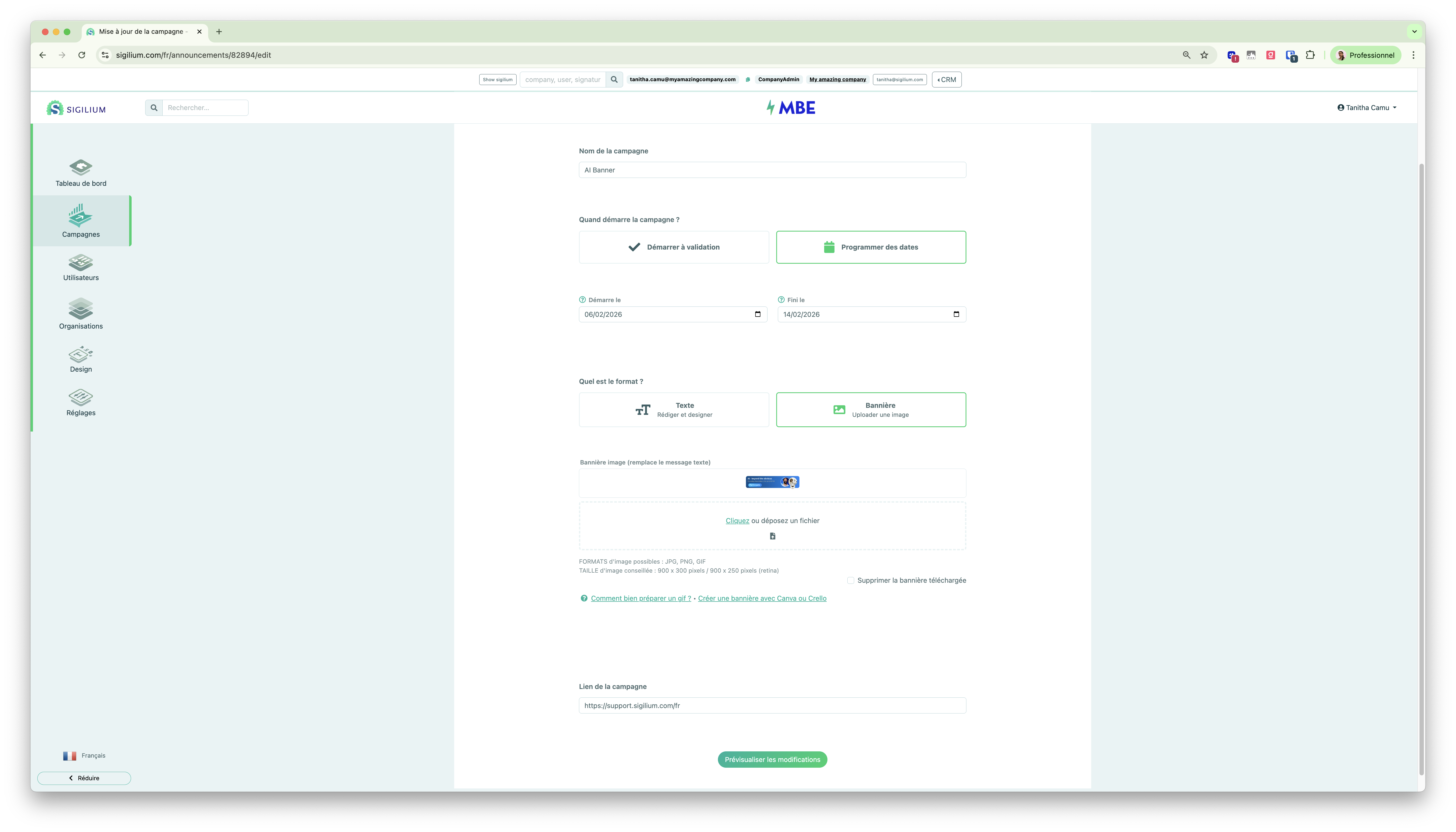Screen dimensions: 1456x832
Task: Go to Organisations in the sidebar
Action: [81, 309]
